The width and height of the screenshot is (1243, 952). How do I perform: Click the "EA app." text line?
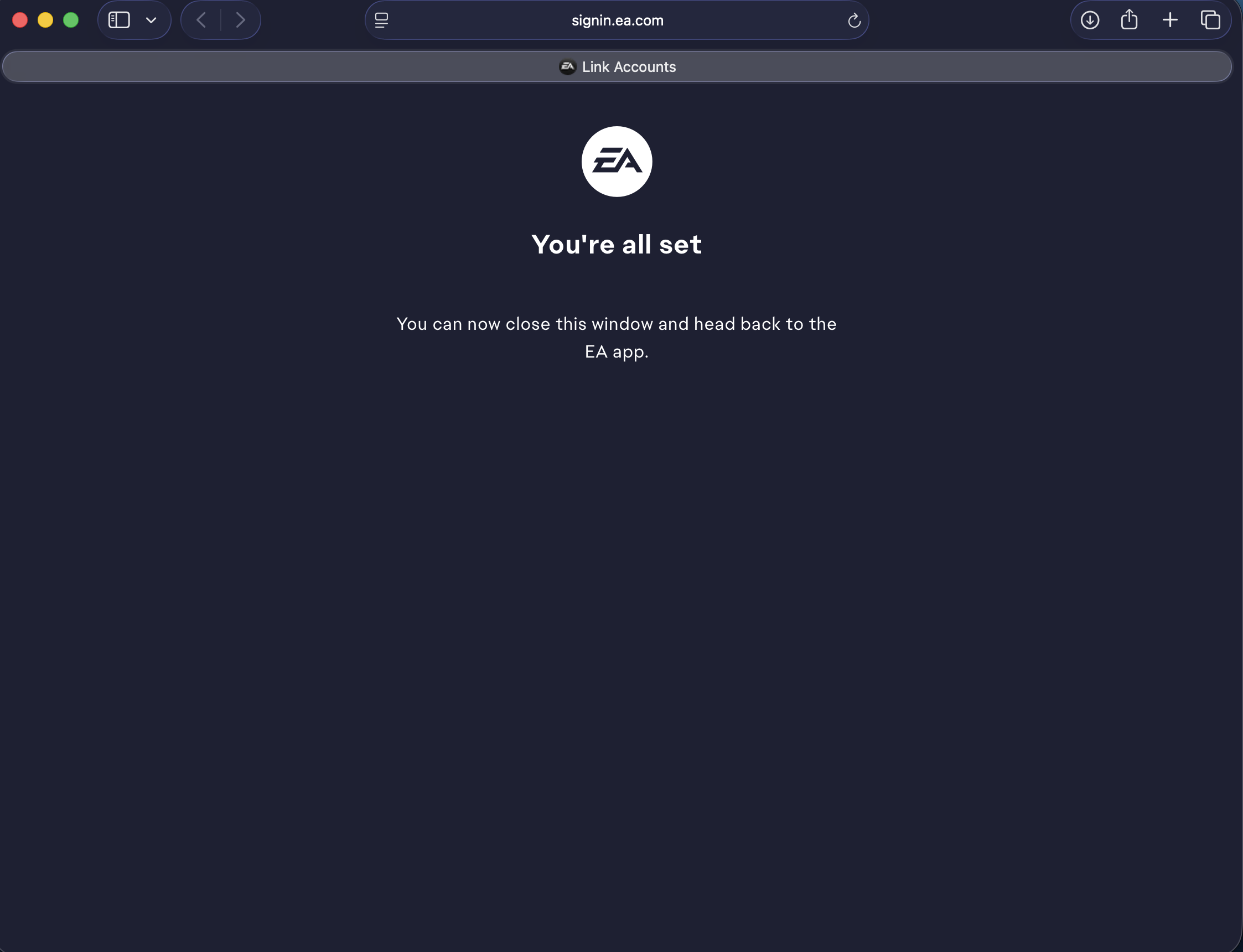(617, 352)
